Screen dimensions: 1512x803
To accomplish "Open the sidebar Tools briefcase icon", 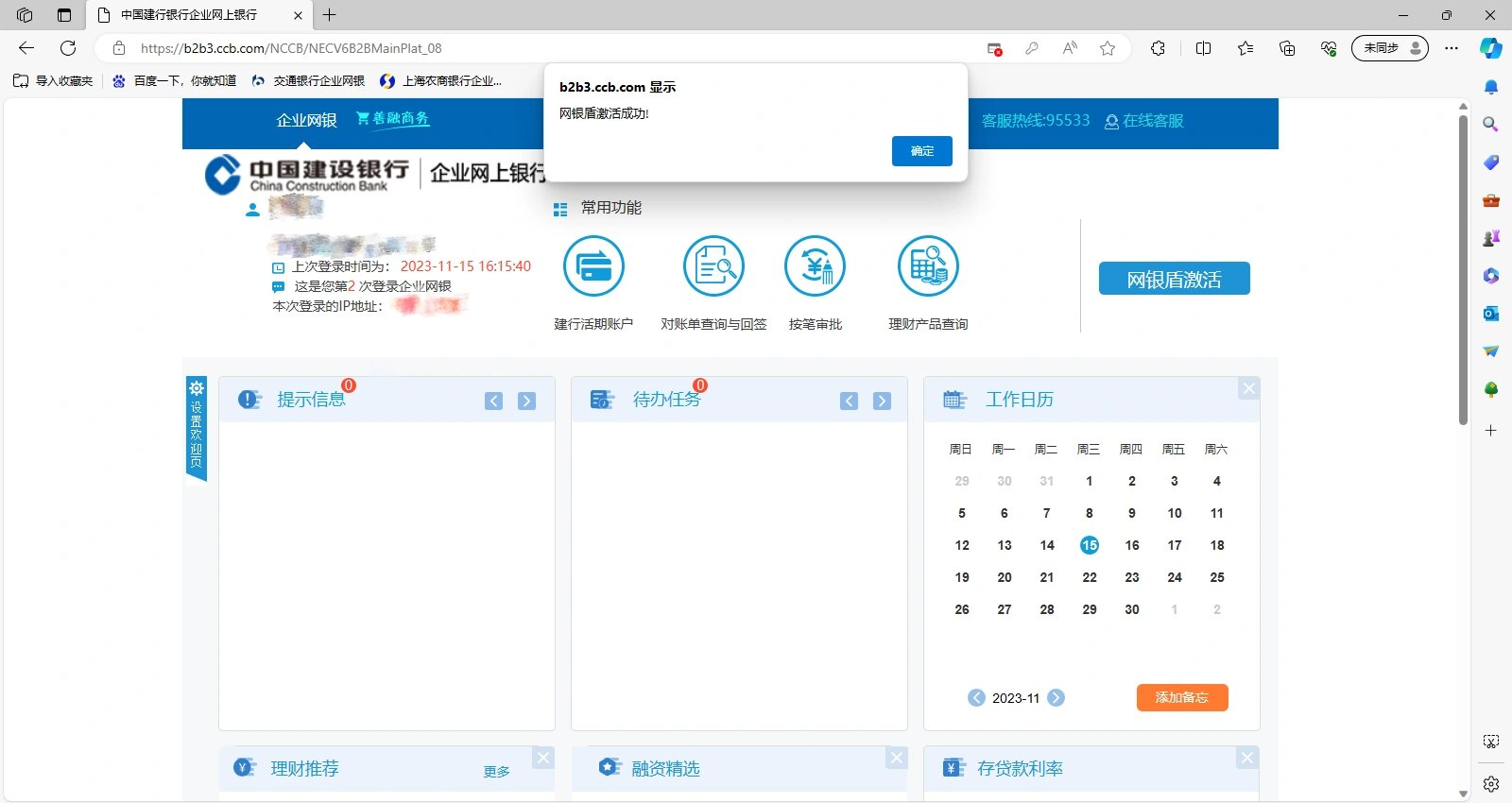I will 1491,200.
